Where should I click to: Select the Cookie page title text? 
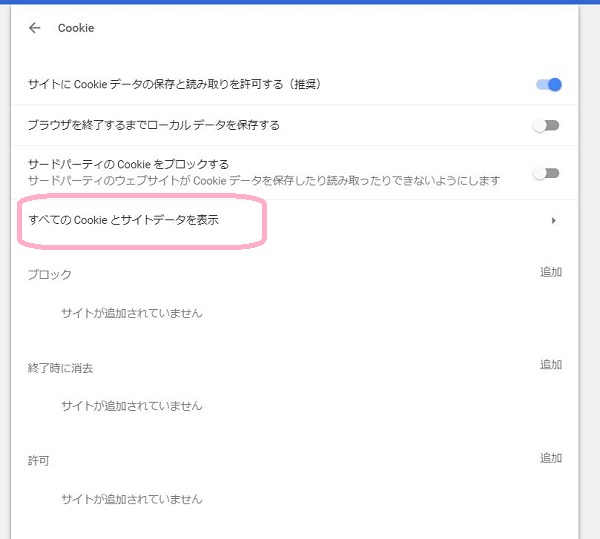[76, 28]
